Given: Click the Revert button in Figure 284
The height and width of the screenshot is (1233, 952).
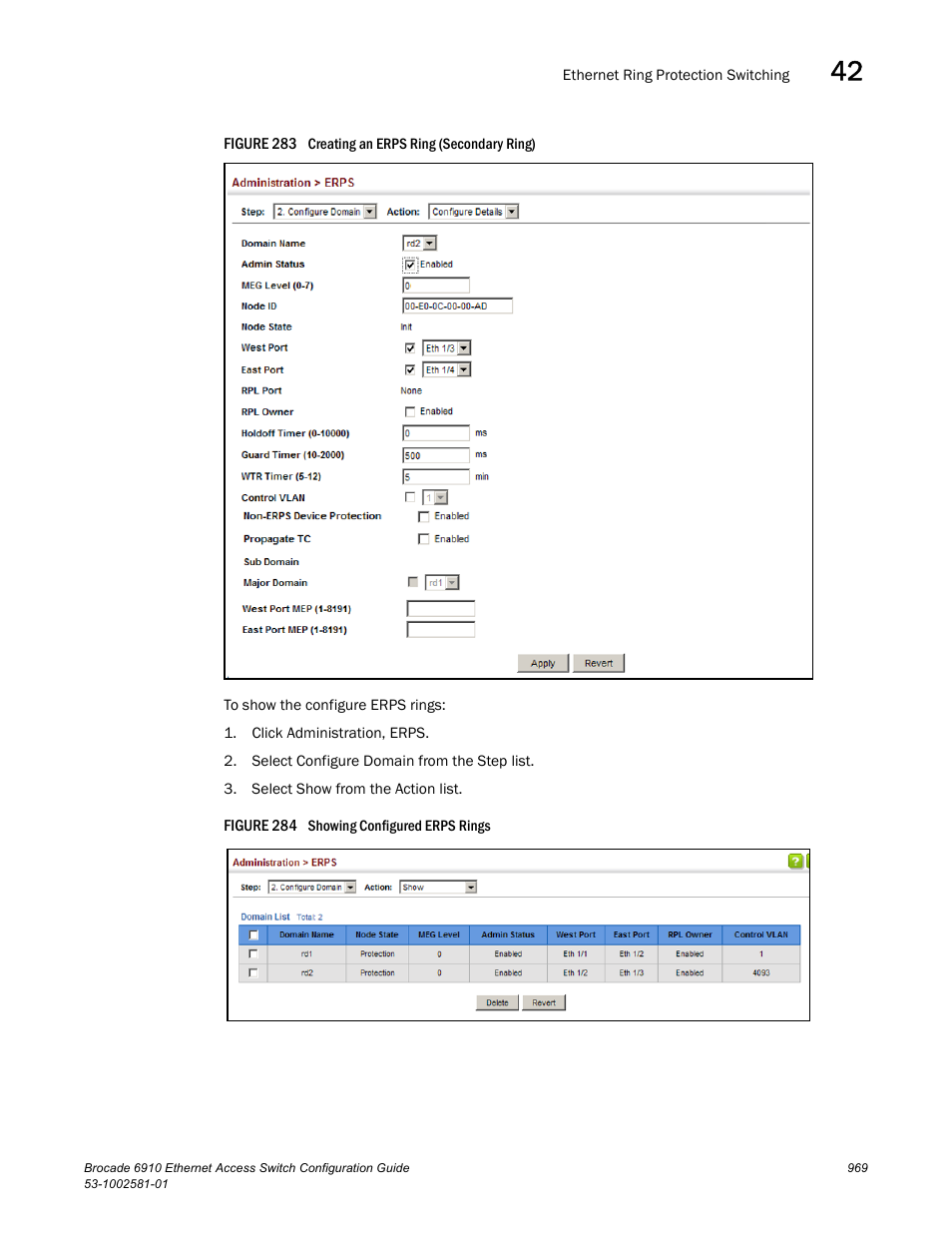Looking at the screenshot, I should click(544, 1002).
